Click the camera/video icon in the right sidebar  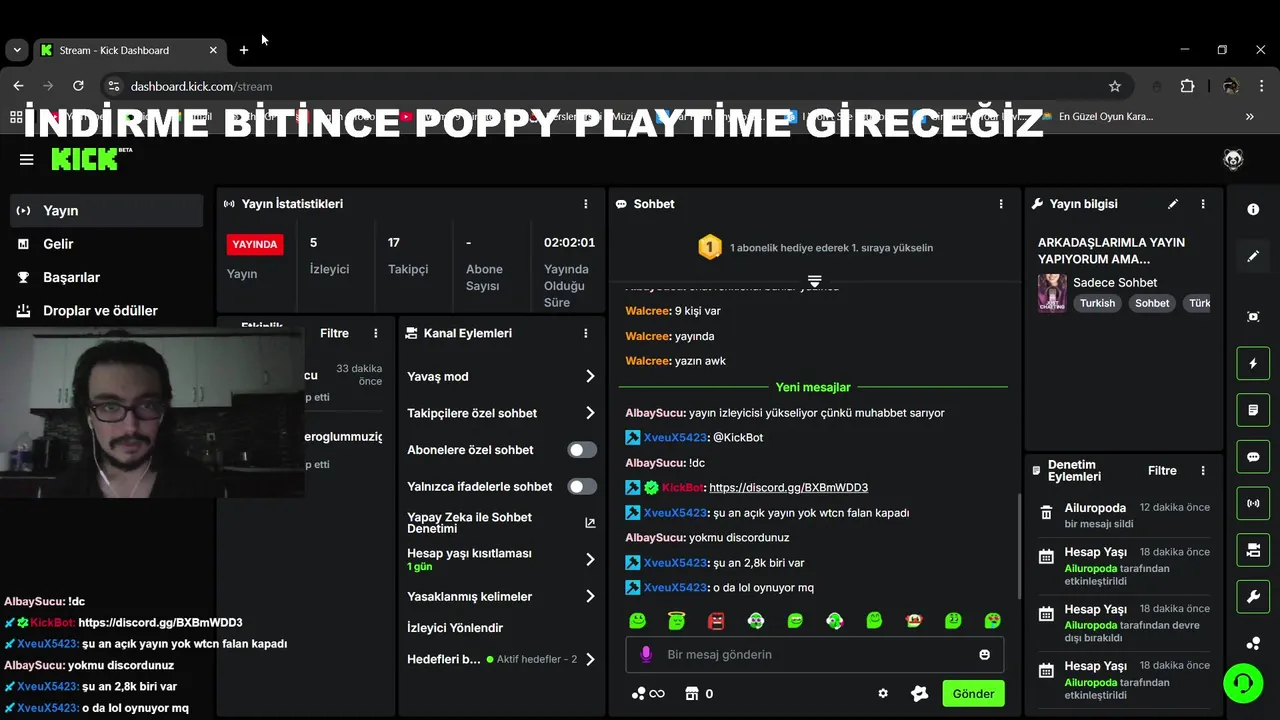click(1253, 550)
